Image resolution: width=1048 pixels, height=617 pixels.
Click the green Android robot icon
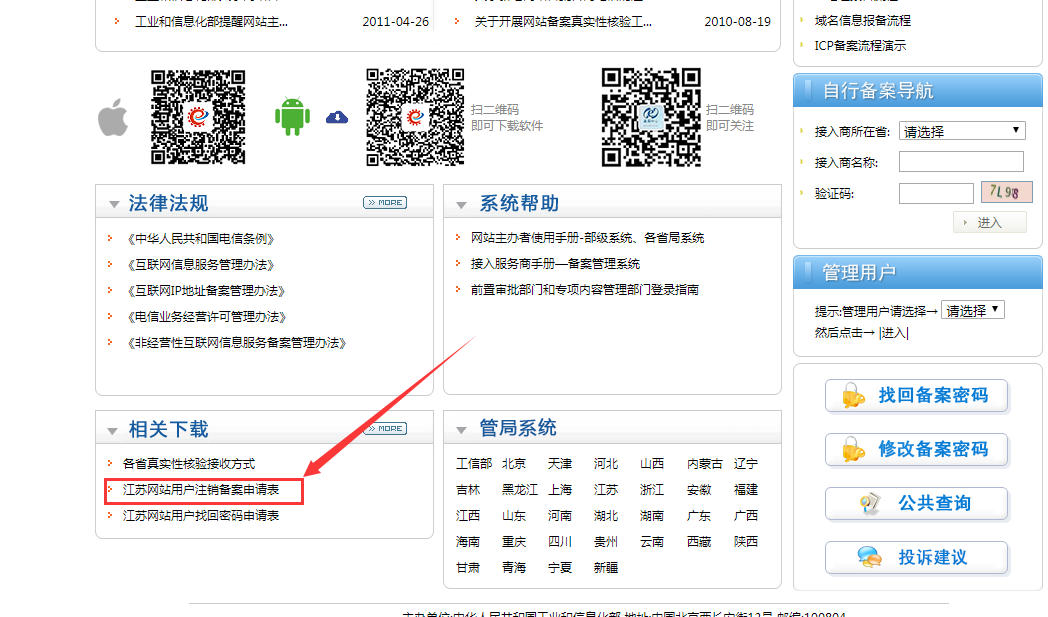pos(292,117)
